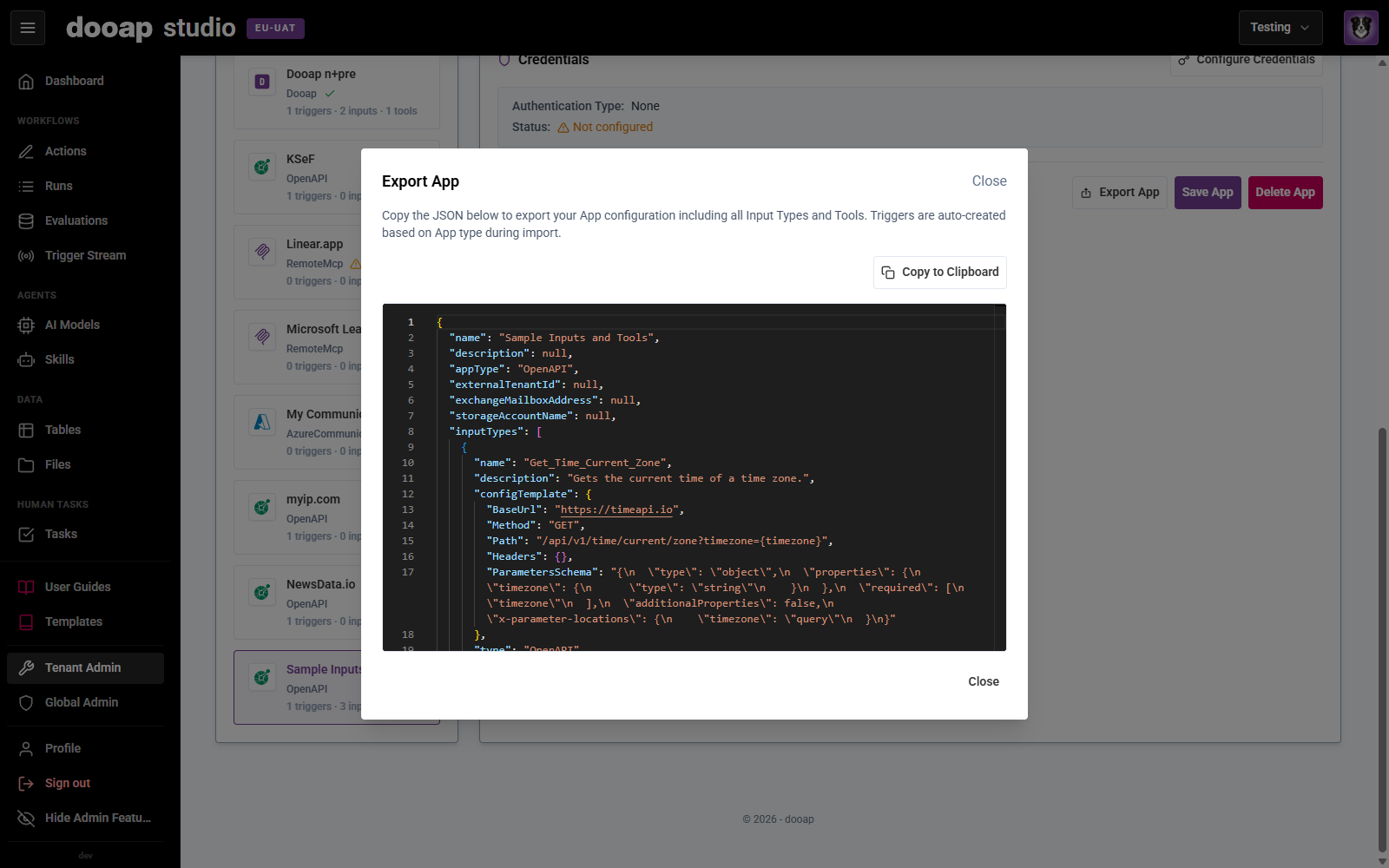Click the AI Models chip icon
The width and height of the screenshot is (1389, 868).
pyautogui.click(x=26, y=325)
